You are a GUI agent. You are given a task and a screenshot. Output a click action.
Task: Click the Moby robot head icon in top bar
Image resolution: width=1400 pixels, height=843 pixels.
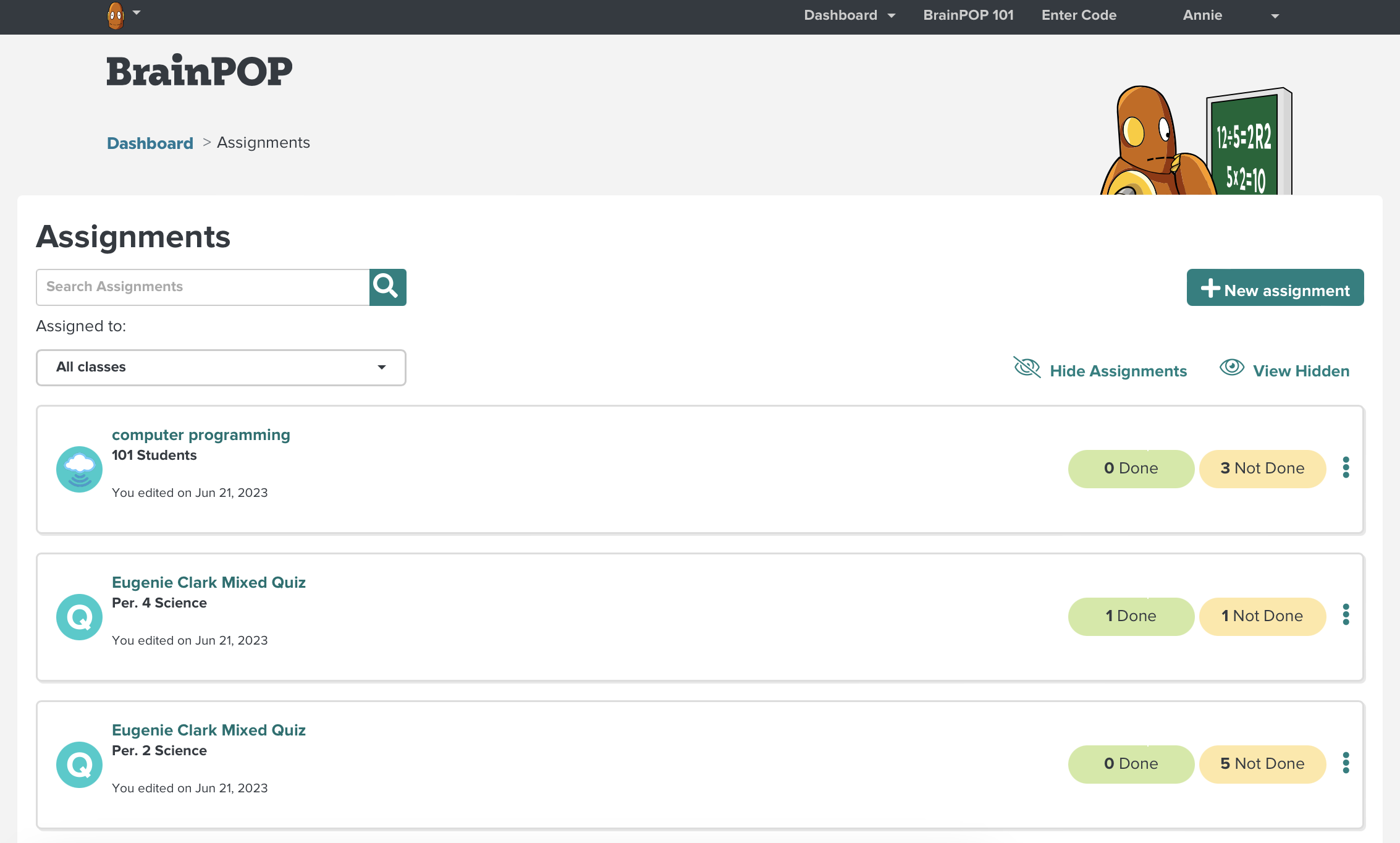click(116, 15)
